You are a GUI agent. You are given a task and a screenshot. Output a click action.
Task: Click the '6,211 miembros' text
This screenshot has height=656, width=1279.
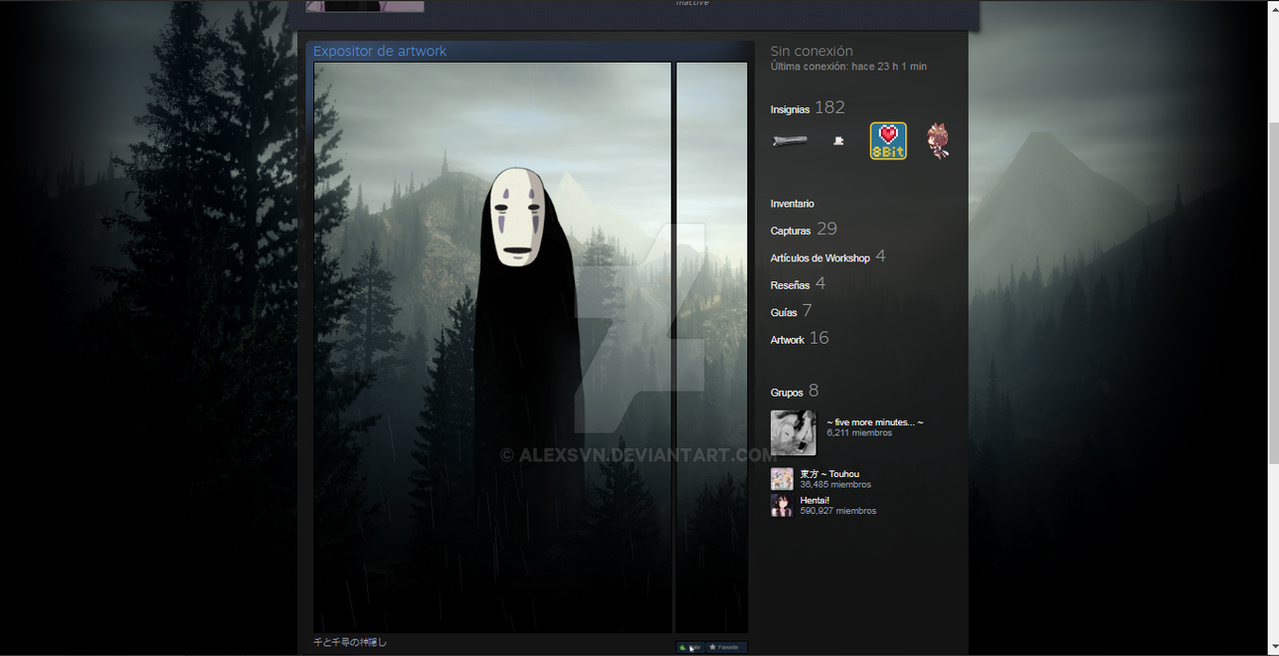click(859, 433)
